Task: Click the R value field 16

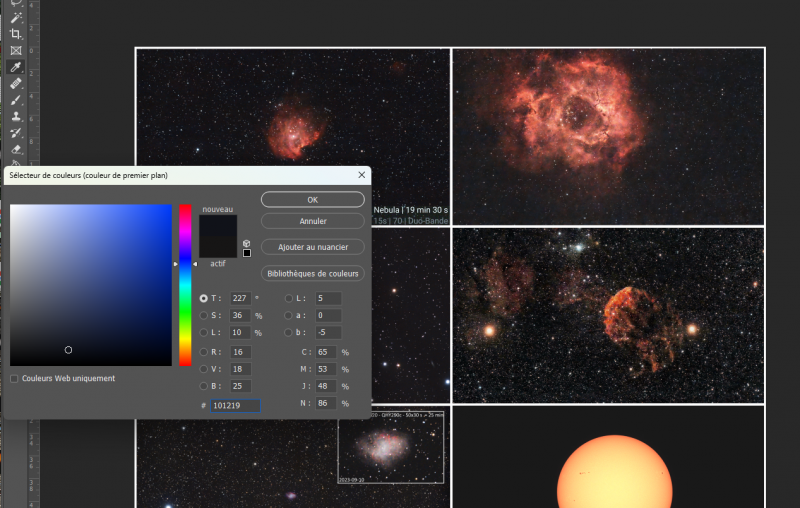Action: click(240, 352)
